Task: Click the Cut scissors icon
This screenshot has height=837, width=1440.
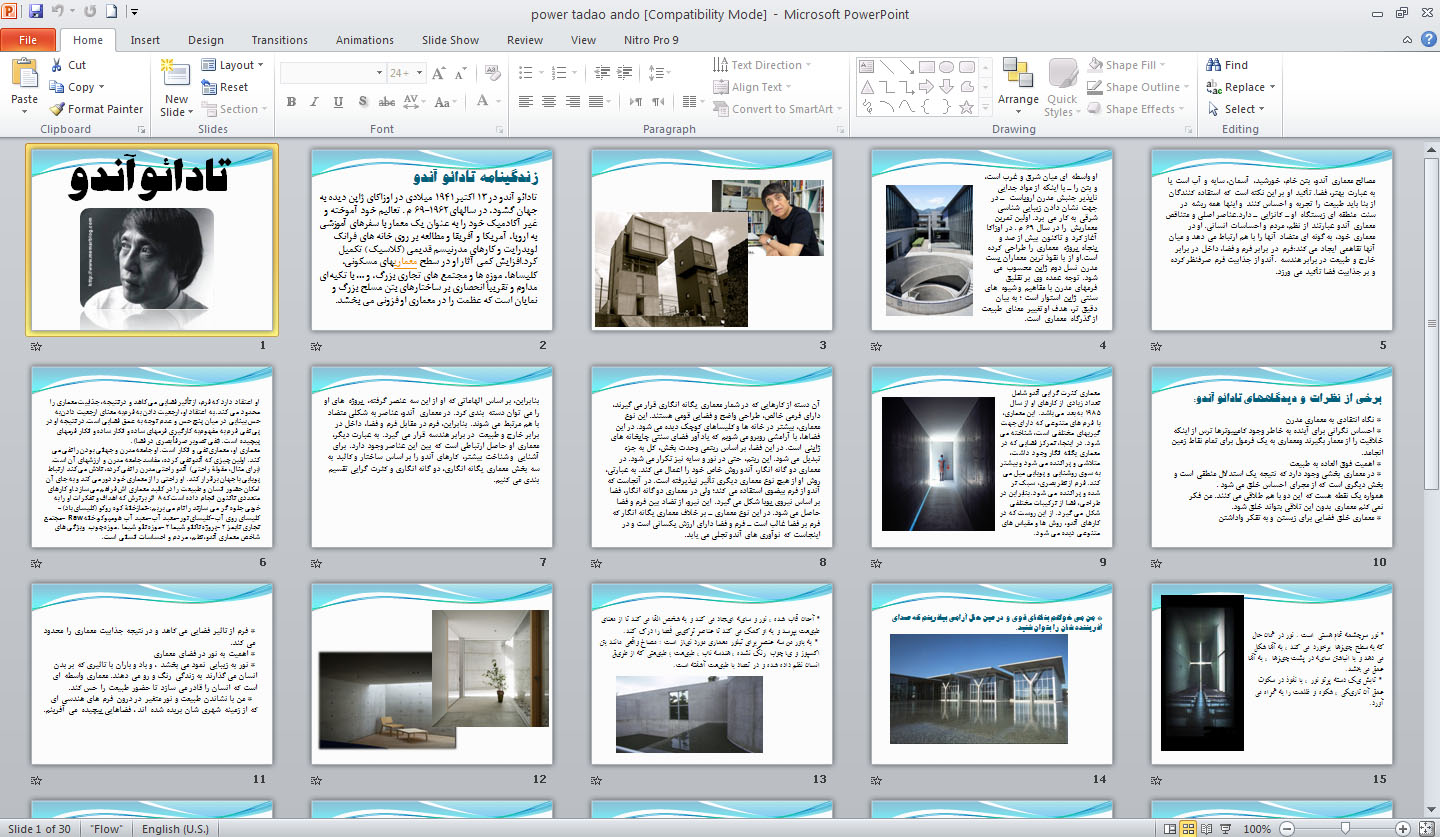Action: pyautogui.click(x=58, y=65)
